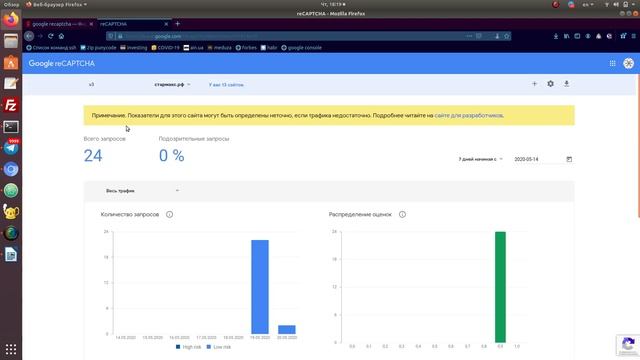Open the meduza bookmark
Image resolution: width=640 pixels, height=360 pixels.
tap(220, 48)
